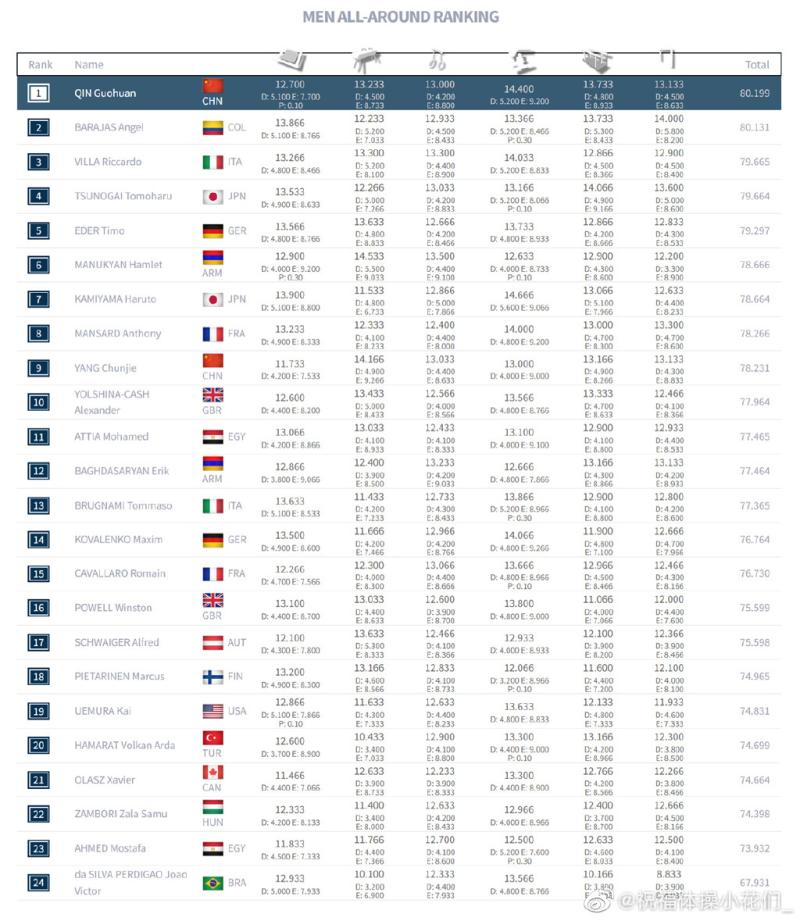Select the horizontal bar apparatus icon
The width and height of the screenshot is (800, 921).
click(x=667, y=57)
